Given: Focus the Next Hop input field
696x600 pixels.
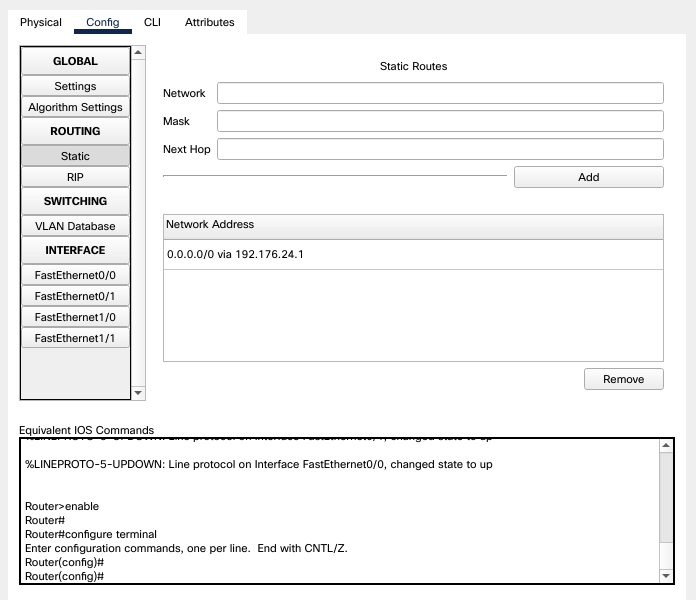Looking at the screenshot, I should [440, 149].
